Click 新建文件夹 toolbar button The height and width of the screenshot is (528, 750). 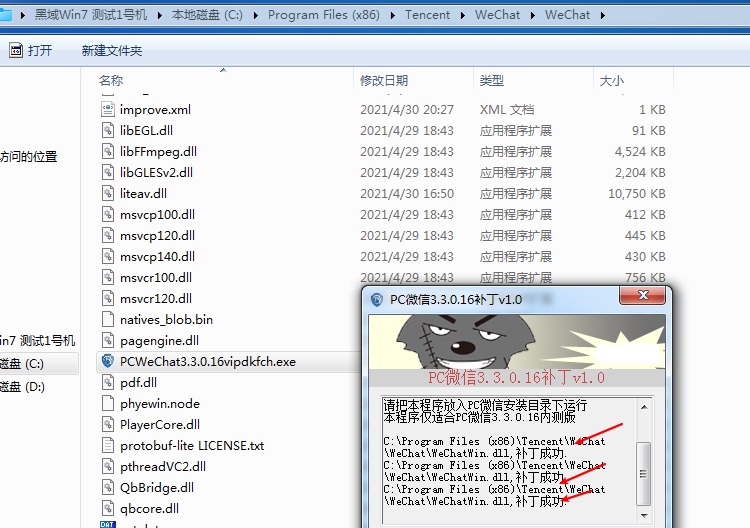[111, 51]
